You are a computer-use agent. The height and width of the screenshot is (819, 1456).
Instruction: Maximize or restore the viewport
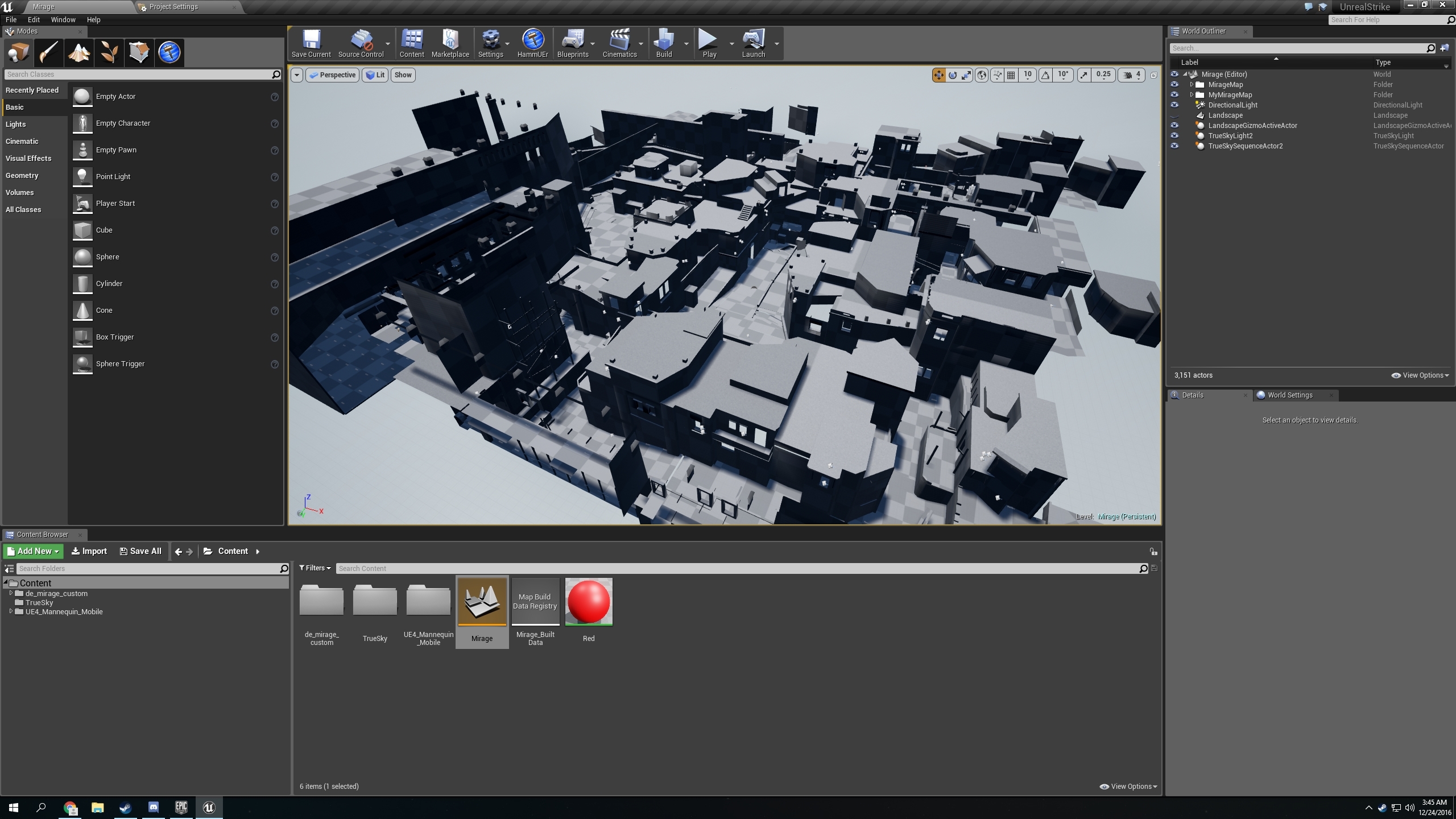1154,75
